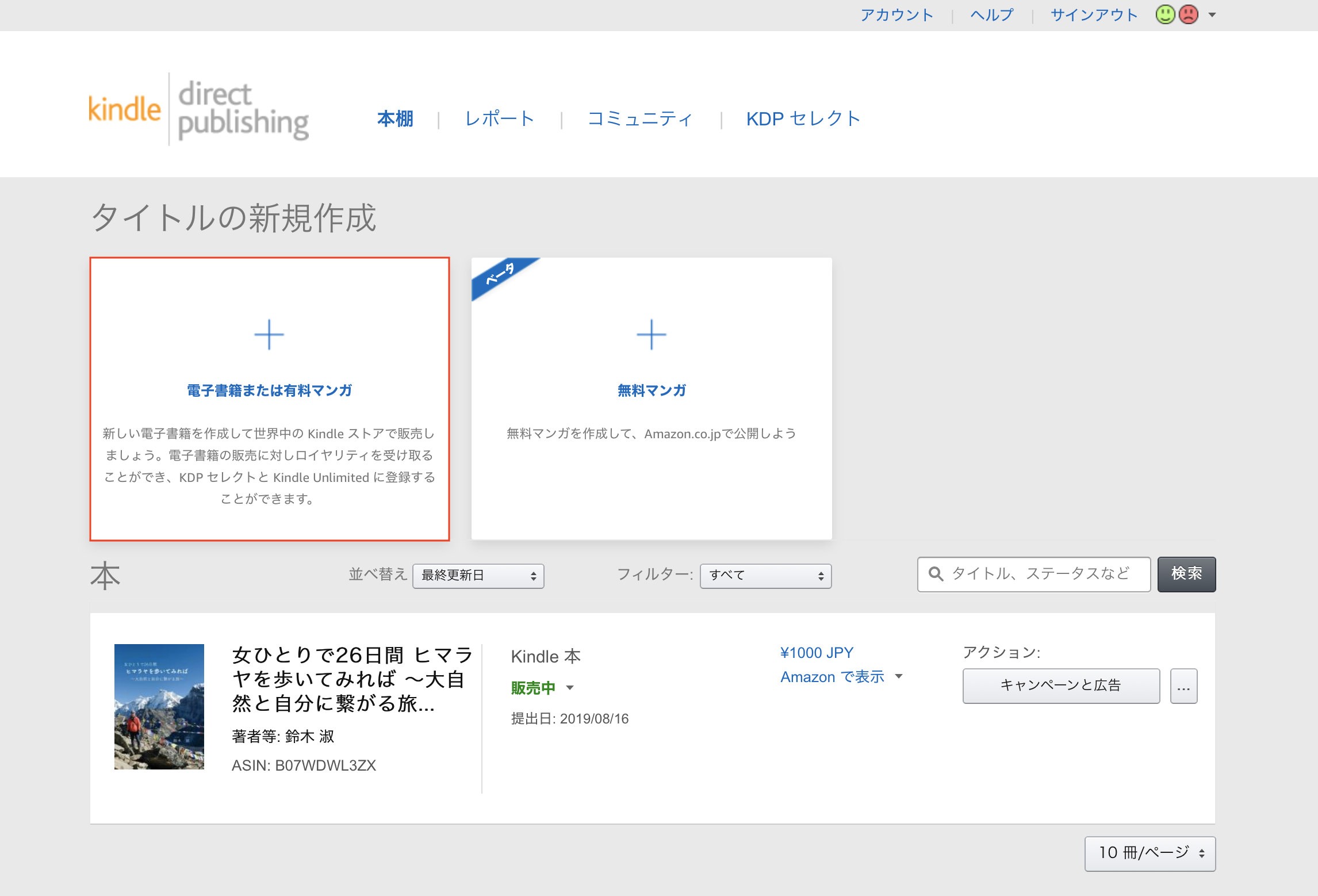Go to the 本棚 tab
Image resolution: width=1318 pixels, height=896 pixels.
coord(395,118)
